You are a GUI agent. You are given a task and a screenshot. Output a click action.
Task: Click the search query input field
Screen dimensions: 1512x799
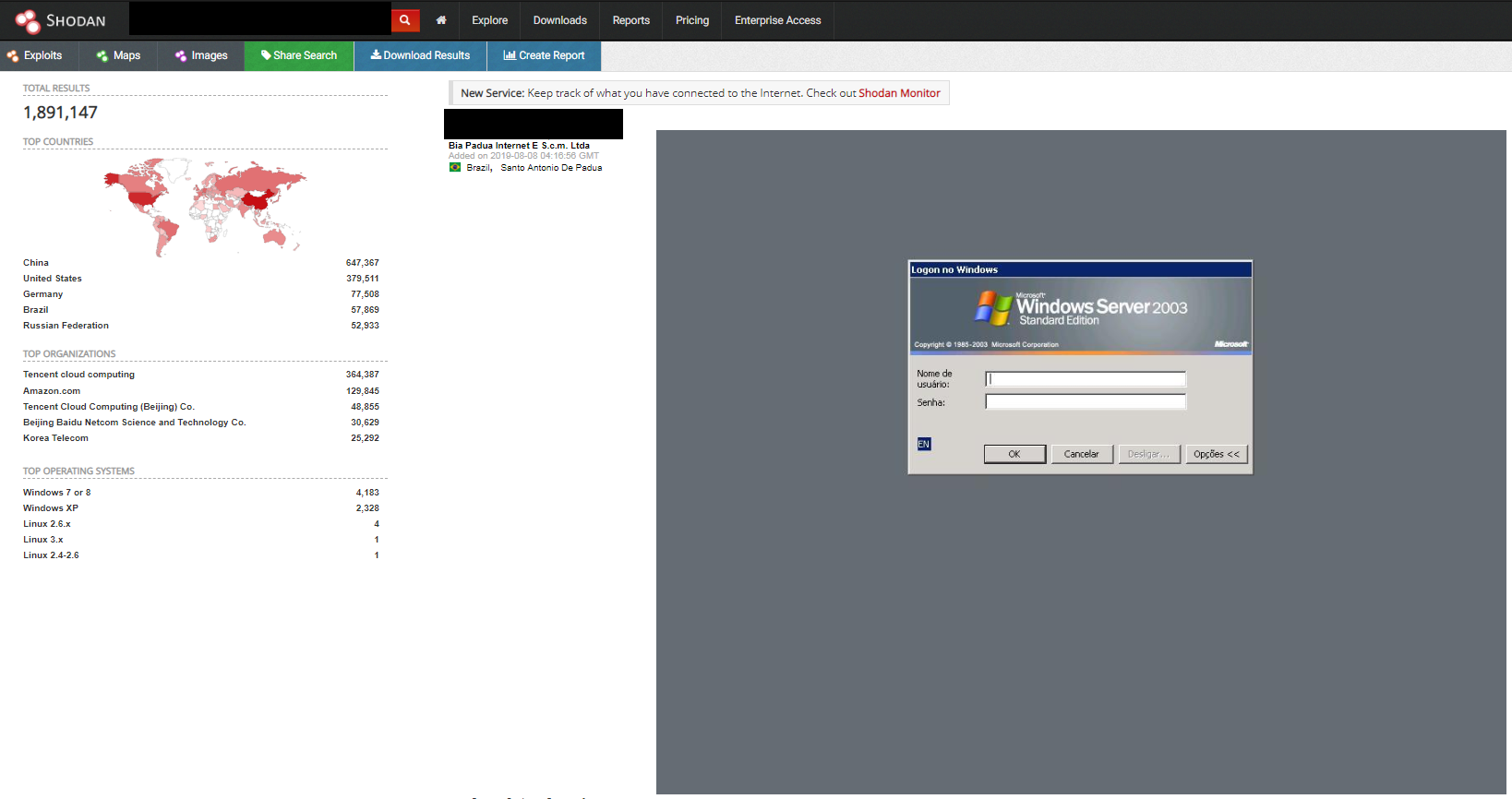pyautogui.click(x=260, y=18)
